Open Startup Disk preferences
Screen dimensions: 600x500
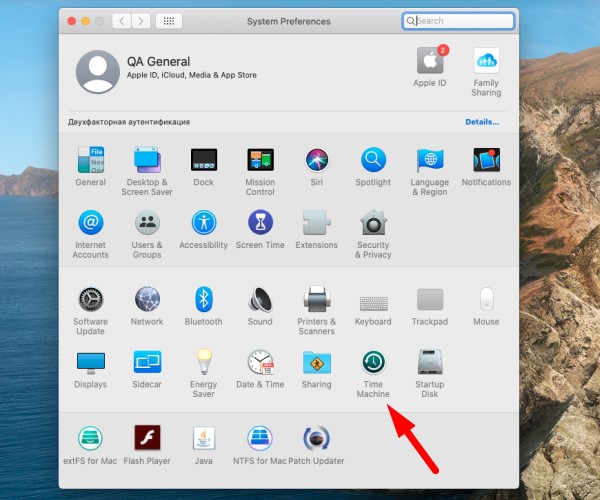(x=430, y=362)
